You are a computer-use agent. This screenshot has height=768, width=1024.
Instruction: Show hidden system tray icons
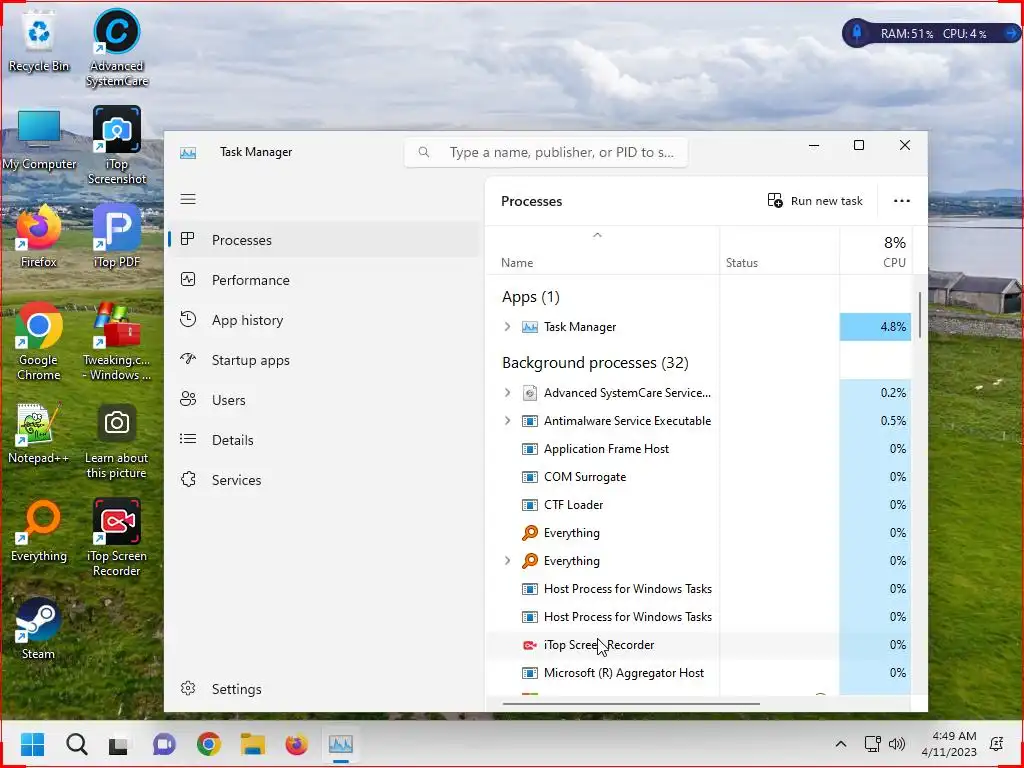(x=841, y=744)
